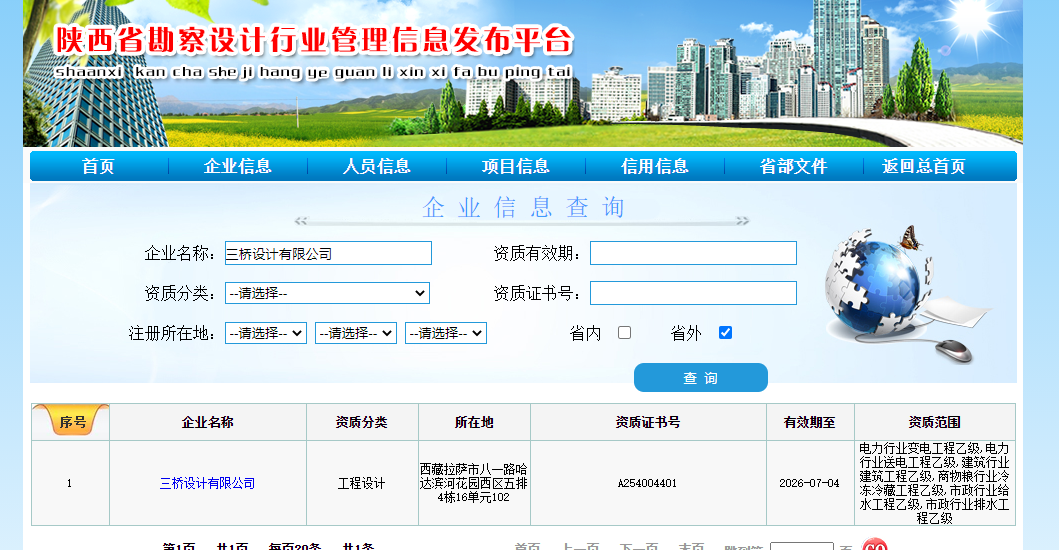The width and height of the screenshot is (1059, 550).
Task: Click the 资质证书号 input field
Action: (x=693, y=293)
